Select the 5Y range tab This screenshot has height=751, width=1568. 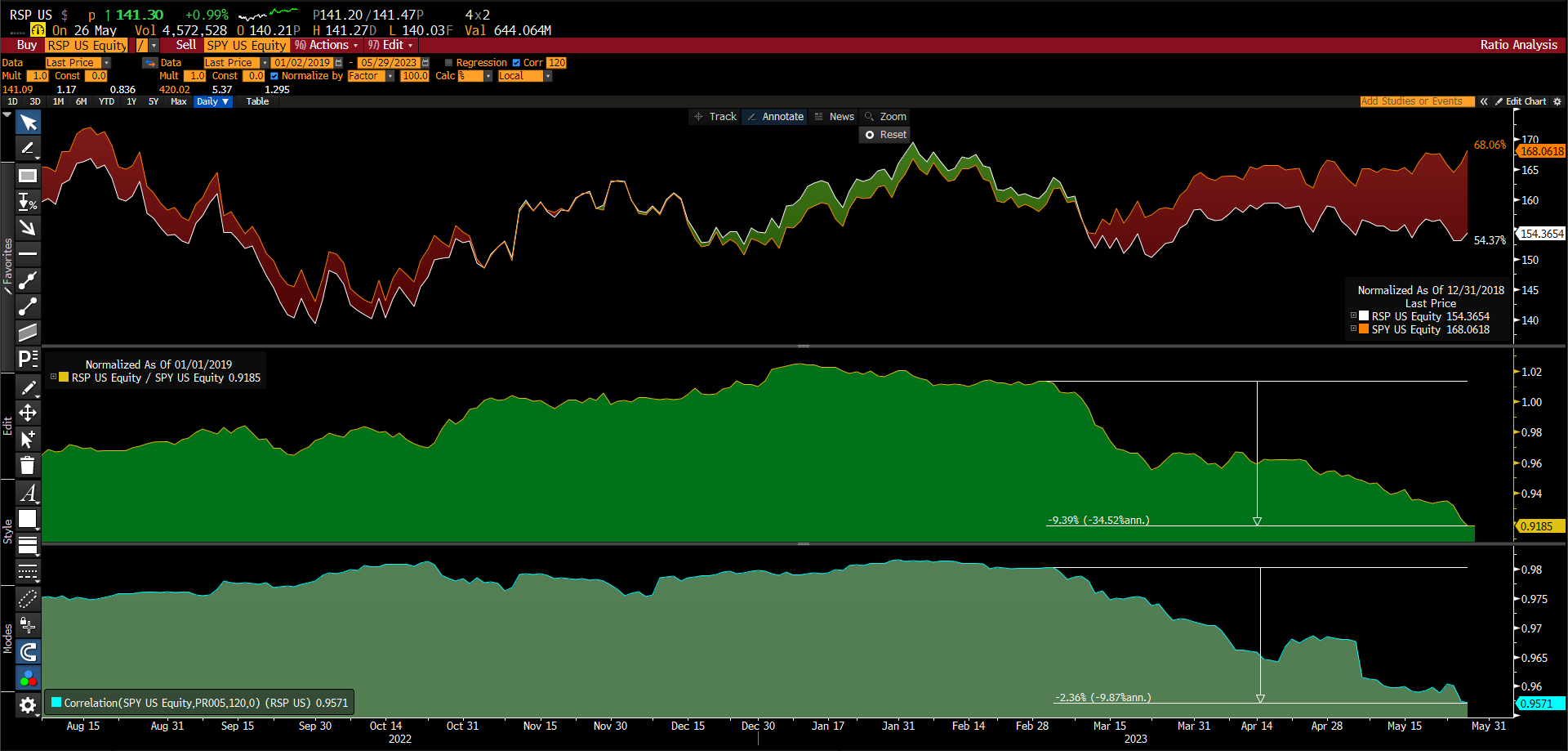154,102
